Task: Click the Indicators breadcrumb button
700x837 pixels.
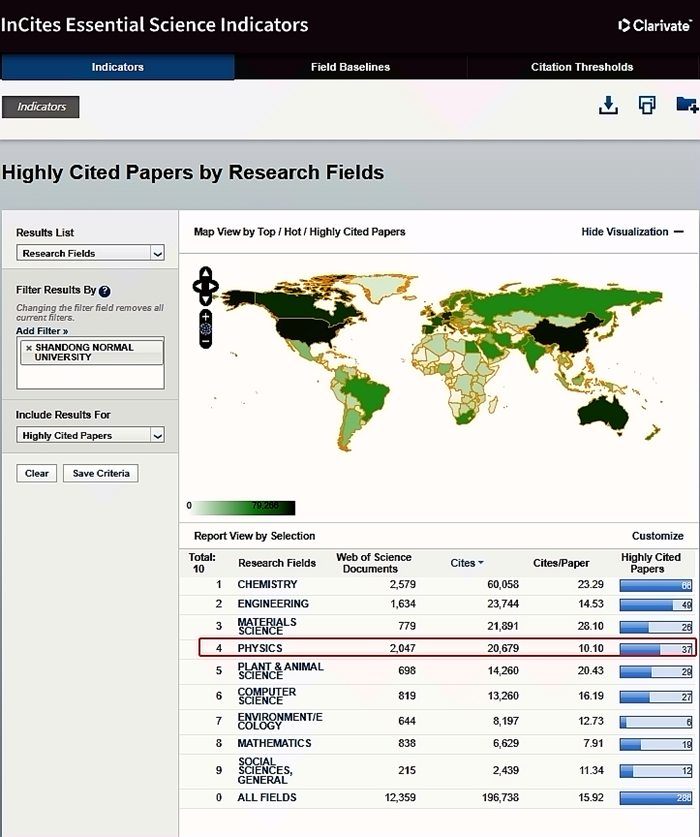Action: coord(41,107)
